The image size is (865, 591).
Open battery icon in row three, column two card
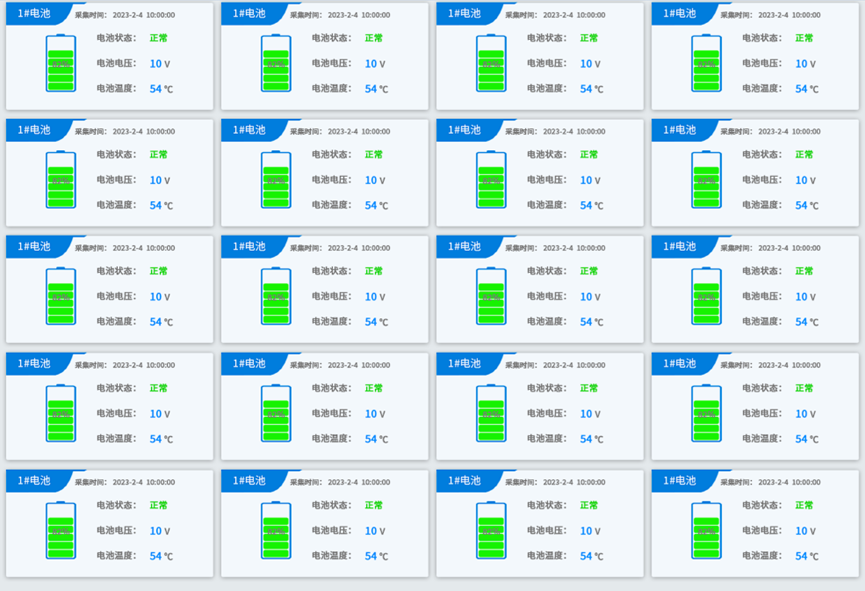276,296
